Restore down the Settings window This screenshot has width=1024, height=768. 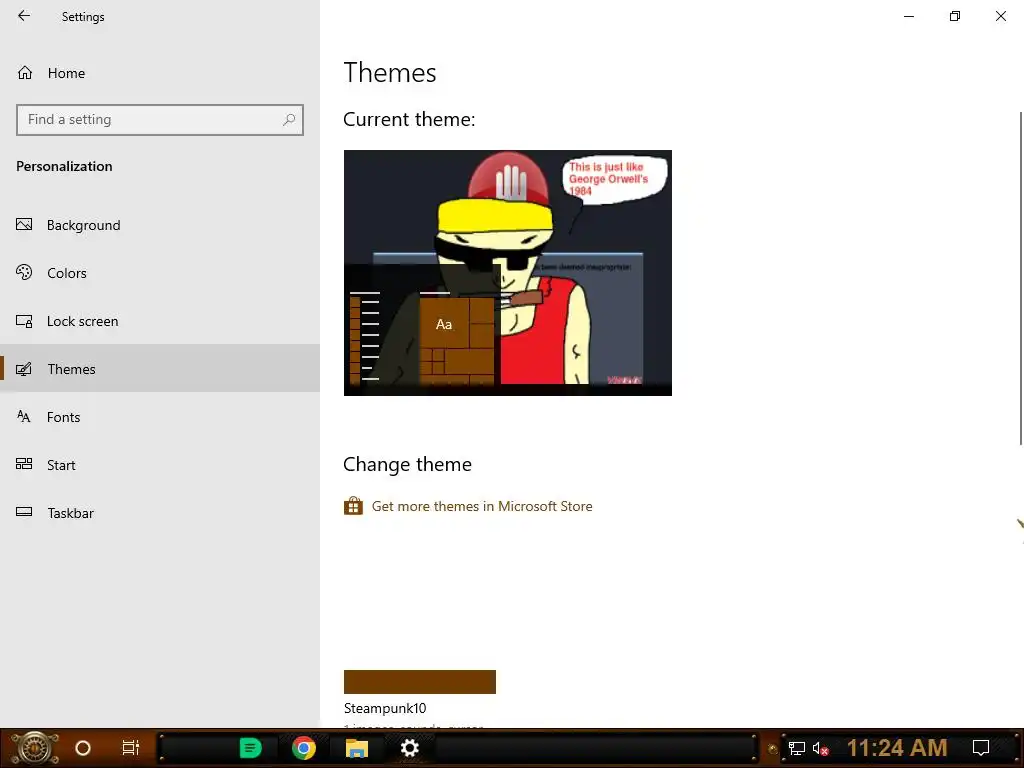[x=955, y=16]
